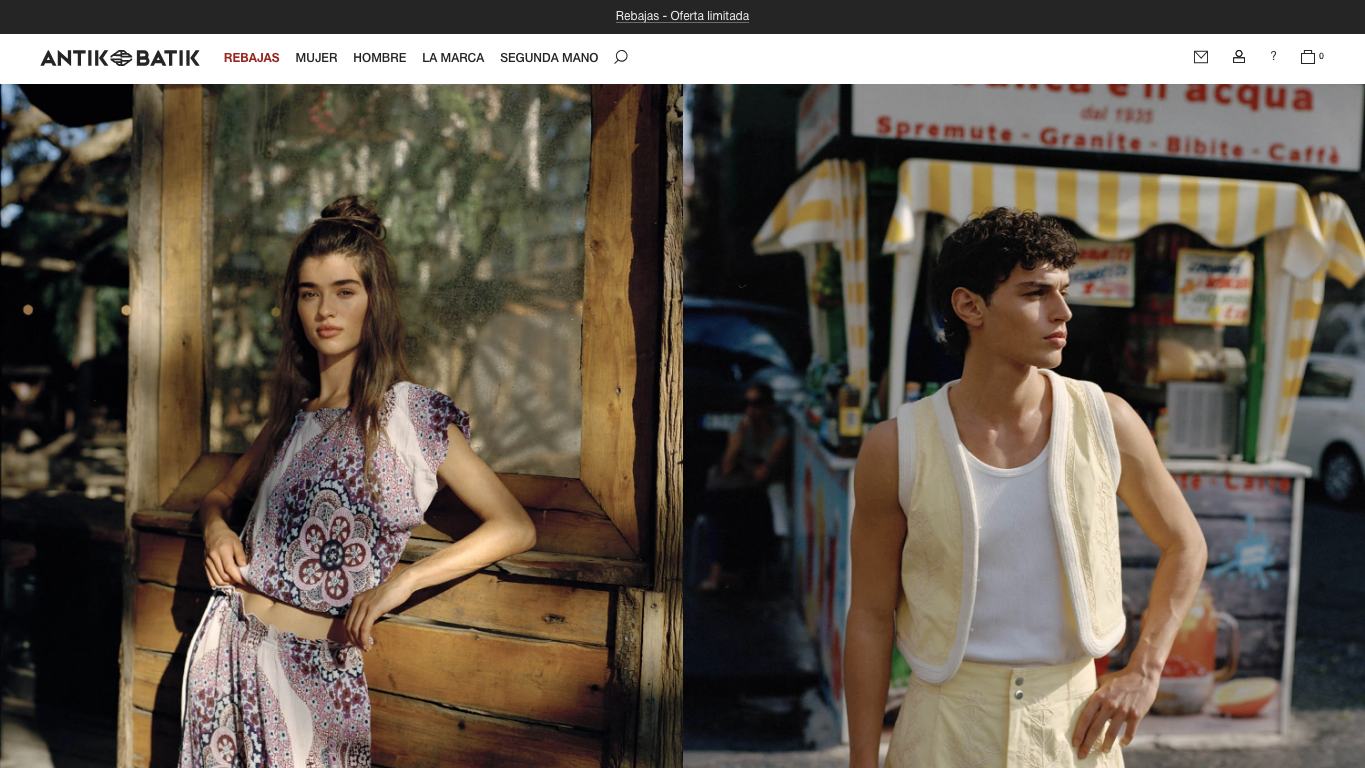Select MUJER in the navigation

[316, 58]
